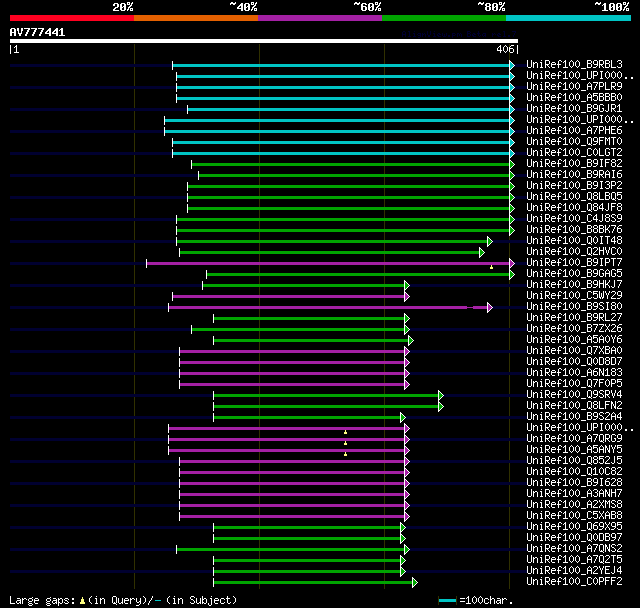
Task: Select the UniRef100_C0PFF2 label
Action: pyautogui.click(x=574, y=582)
